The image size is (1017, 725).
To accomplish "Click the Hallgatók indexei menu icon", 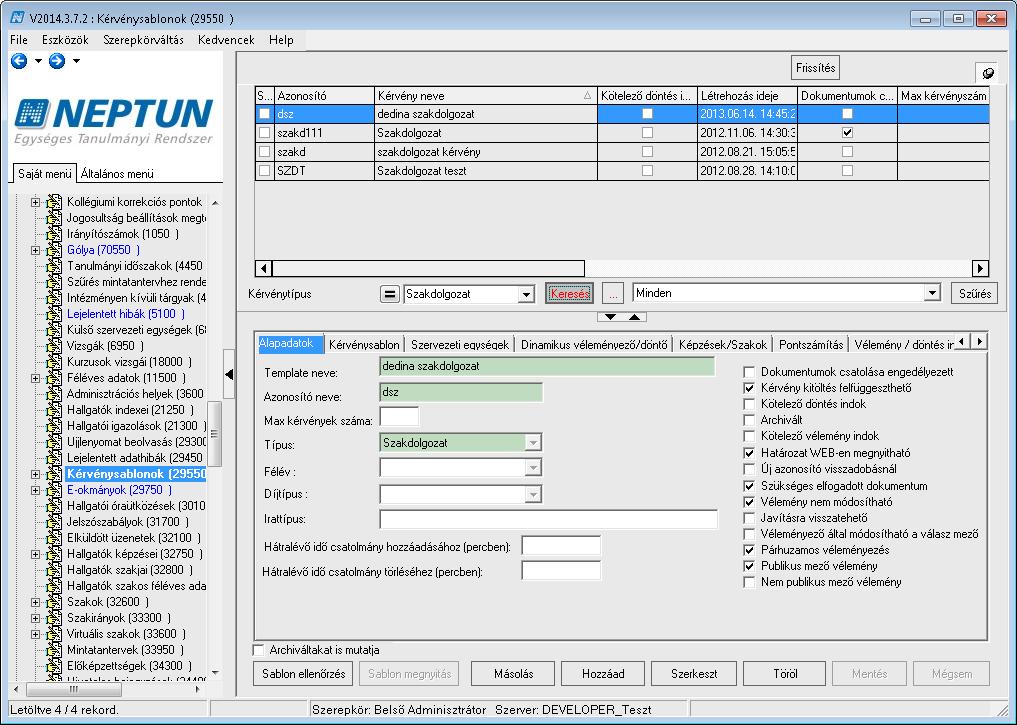I will [x=54, y=410].
